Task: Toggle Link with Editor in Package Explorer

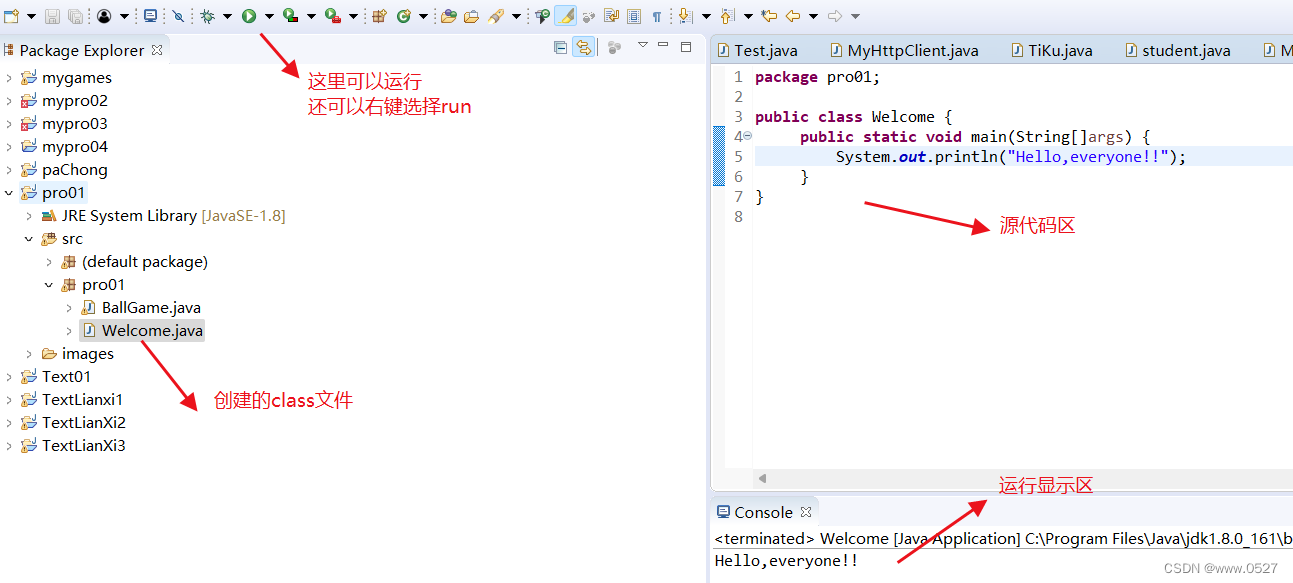Action: coord(583,47)
